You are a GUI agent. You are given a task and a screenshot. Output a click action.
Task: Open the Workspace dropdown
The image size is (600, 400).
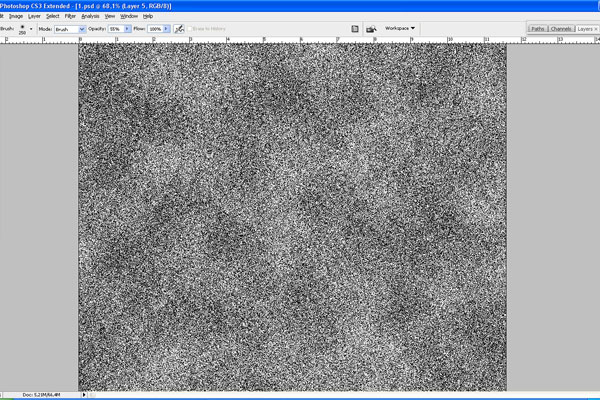coord(400,28)
